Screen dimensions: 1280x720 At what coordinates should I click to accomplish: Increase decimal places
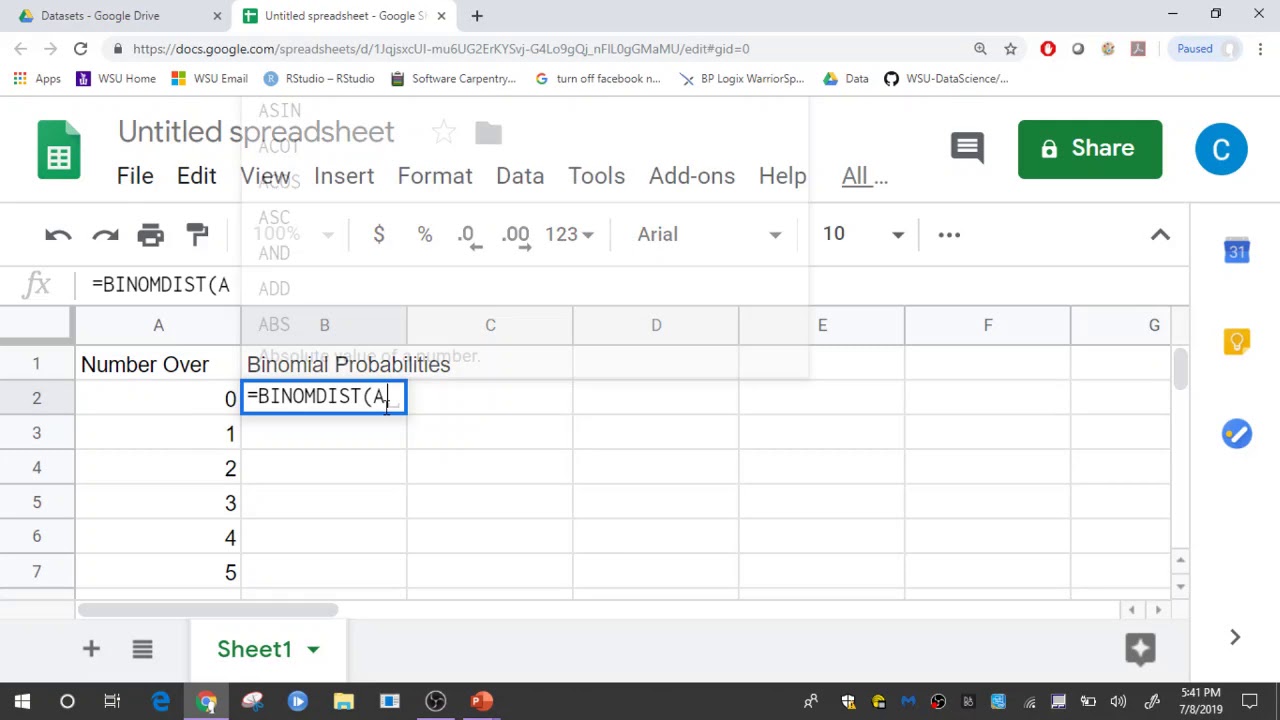[517, 235]
